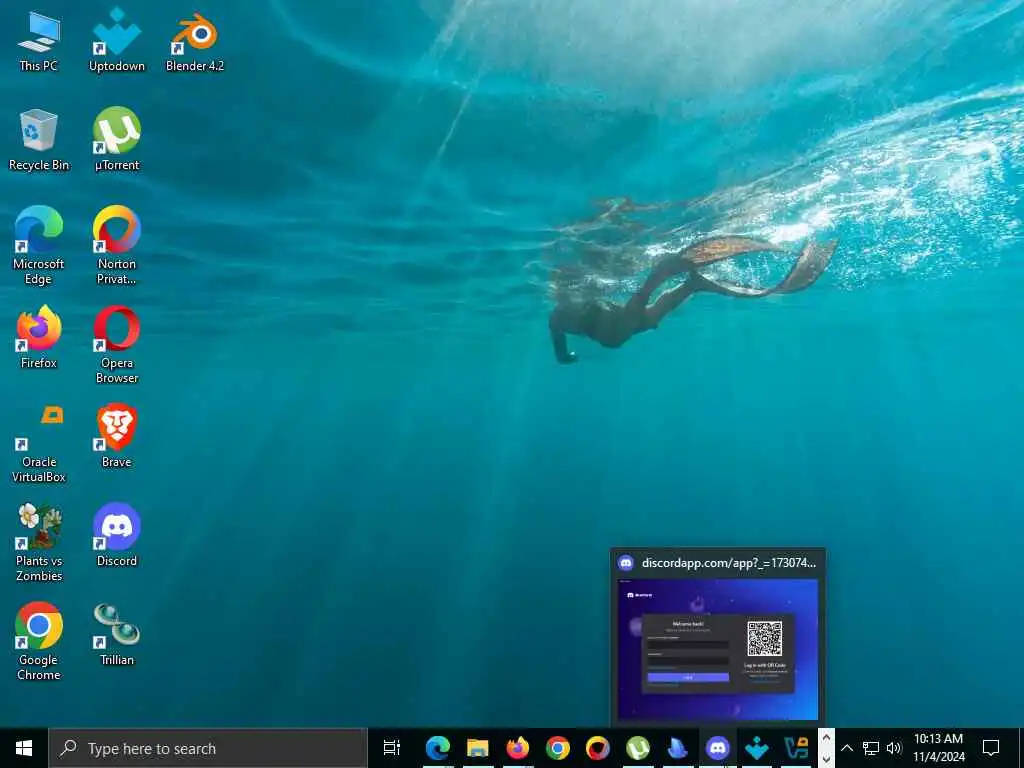Viewport: 1024px width, 768px height.
Task: Open the Action Center notifications icon
Action: coord(991,748)
